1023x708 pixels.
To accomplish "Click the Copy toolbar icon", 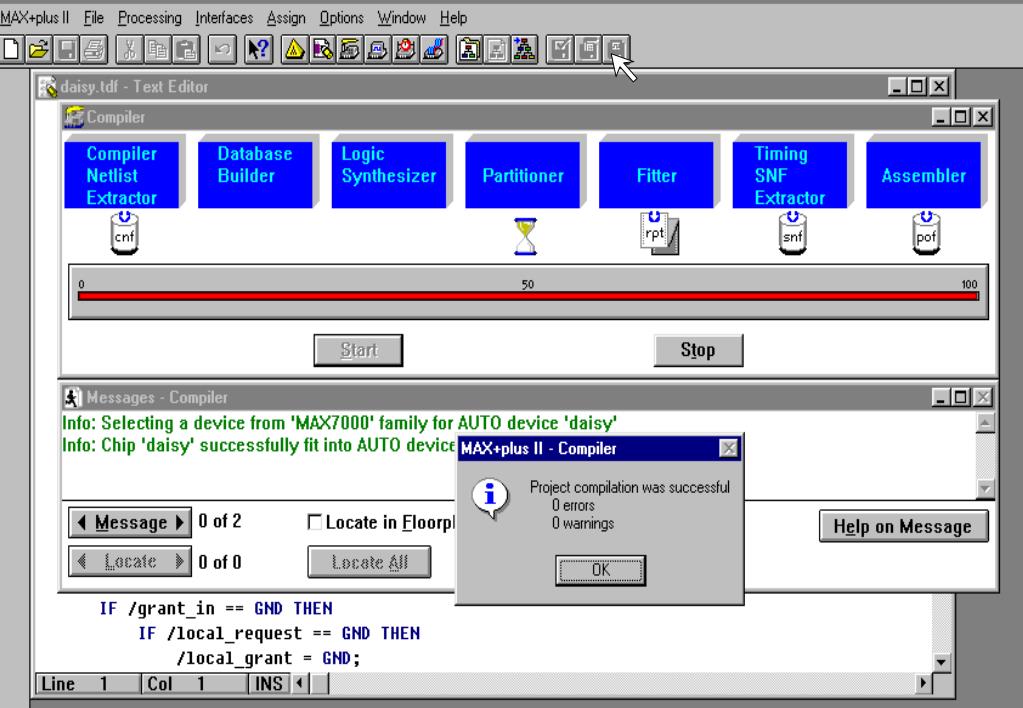I will click(x=157, y=50).
